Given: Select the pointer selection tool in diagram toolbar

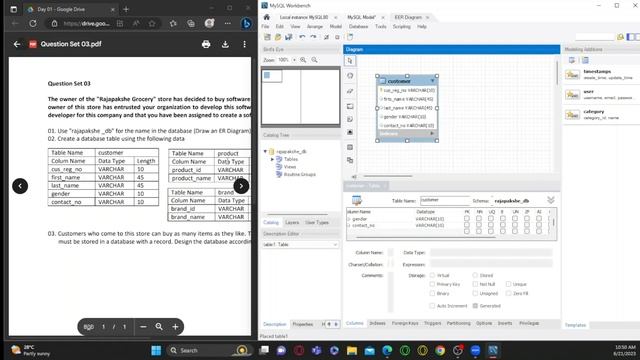Looking at the screenshot, I should [350, 61].
